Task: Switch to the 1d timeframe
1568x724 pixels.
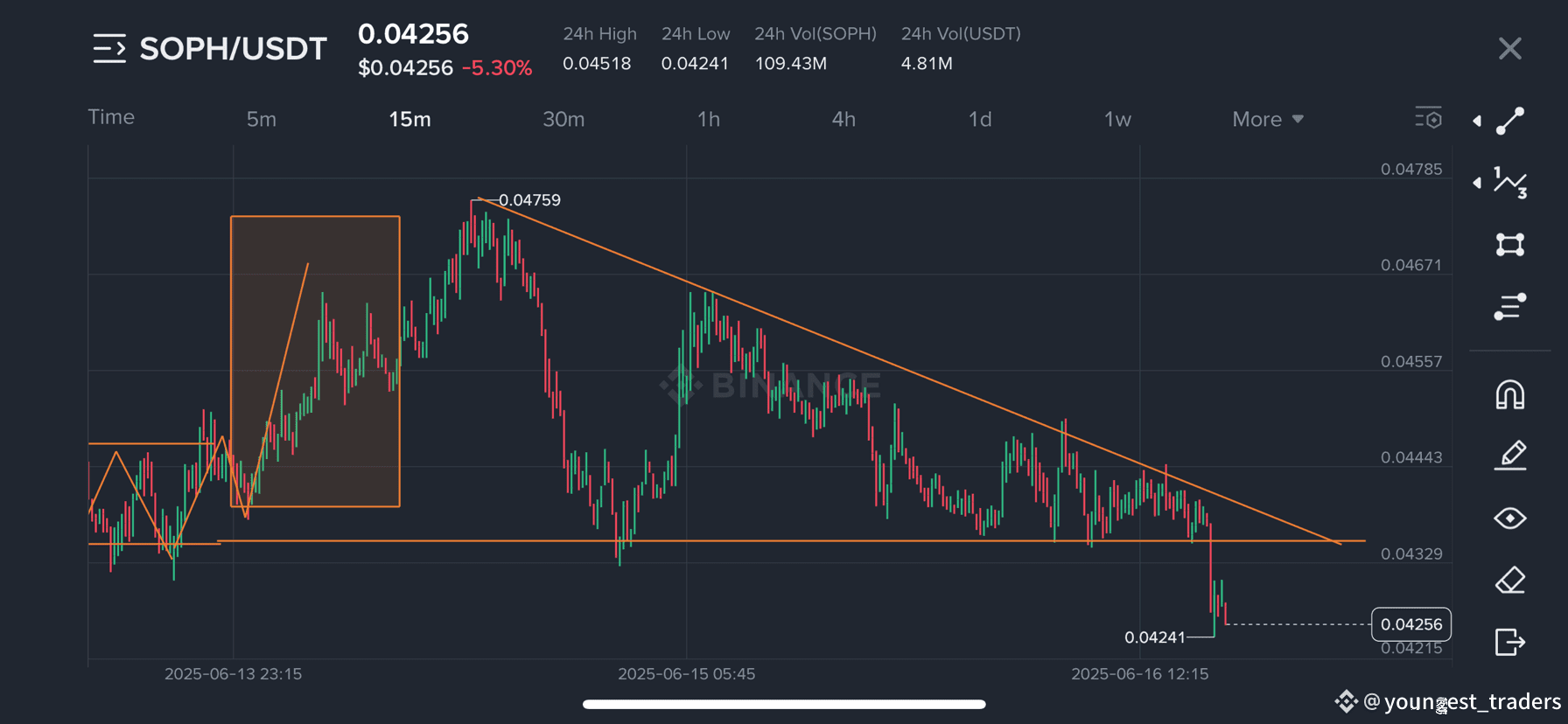Action: click(x=980, y=119)
